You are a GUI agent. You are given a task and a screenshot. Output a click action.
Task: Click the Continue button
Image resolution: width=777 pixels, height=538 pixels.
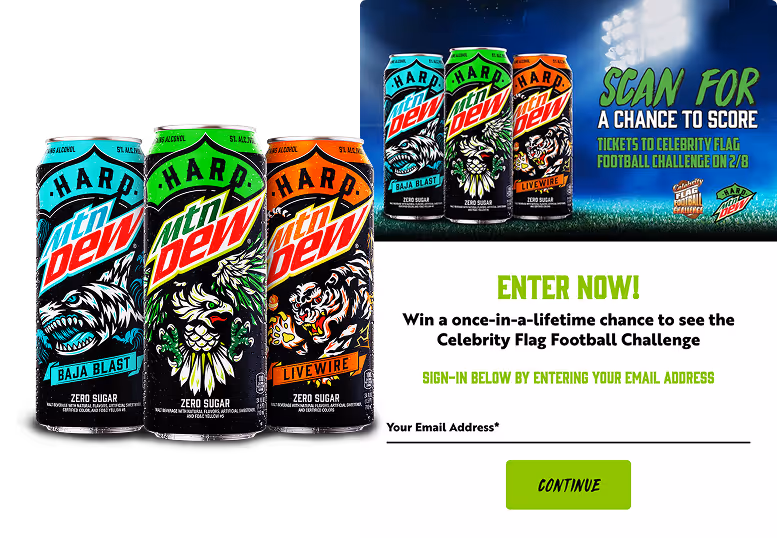tap(568, 484)
